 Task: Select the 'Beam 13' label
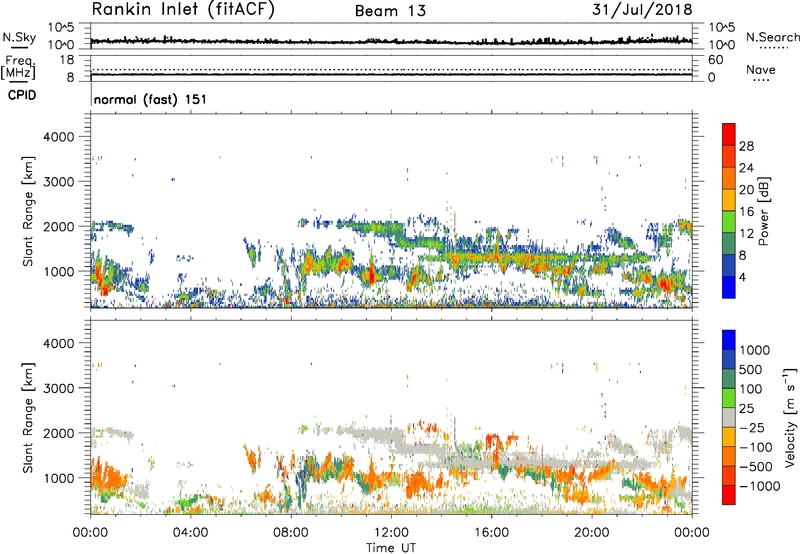tap(390, 11)
